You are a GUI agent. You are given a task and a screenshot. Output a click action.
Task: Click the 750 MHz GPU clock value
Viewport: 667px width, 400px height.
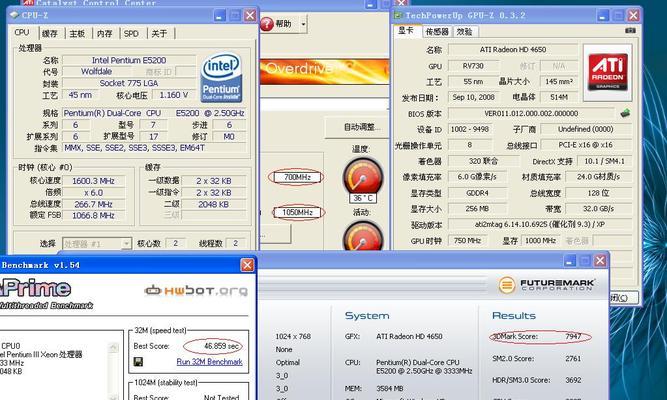click(467, 241)
